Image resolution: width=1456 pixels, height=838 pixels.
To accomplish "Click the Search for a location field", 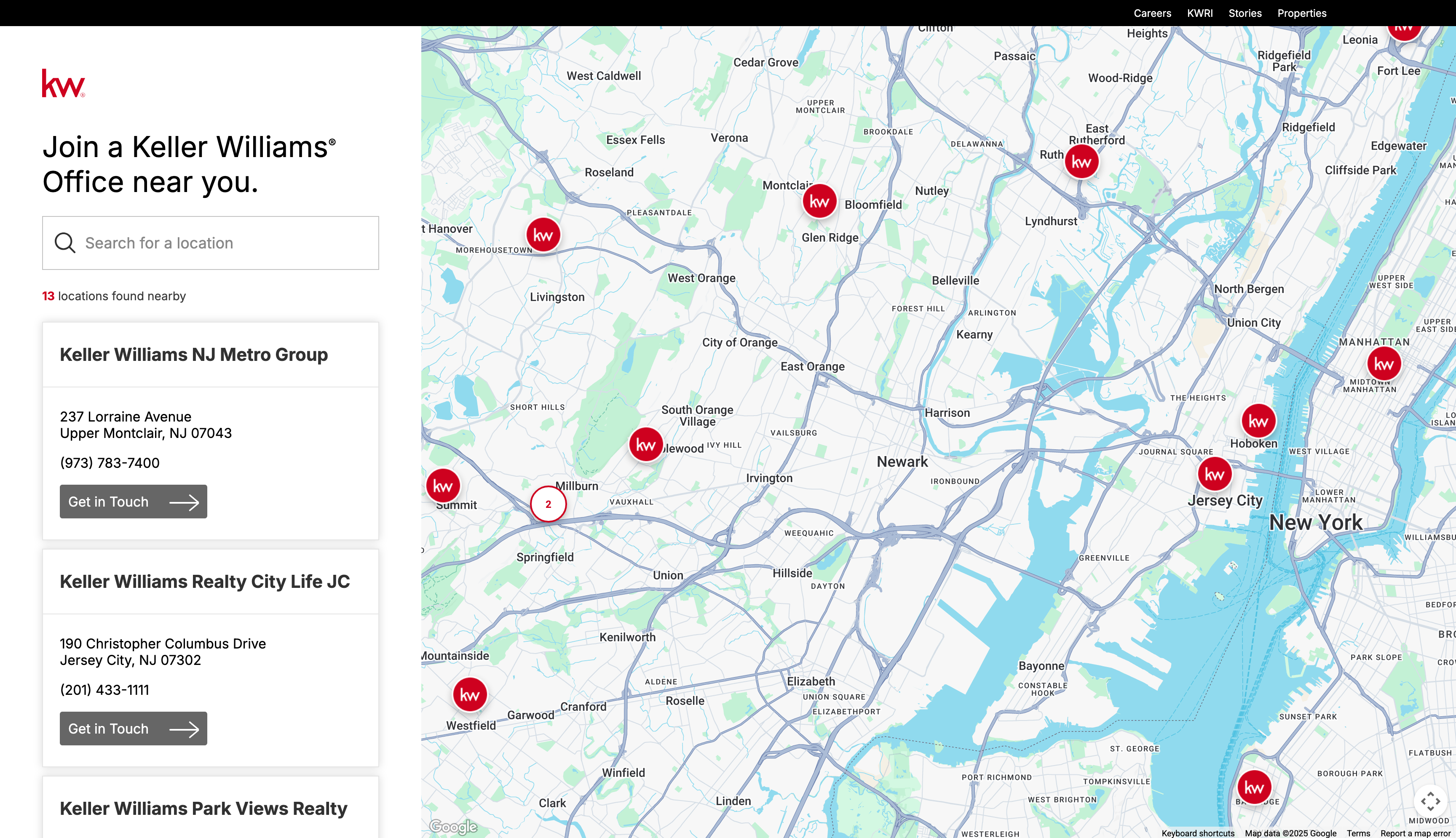I will [211, 243].
